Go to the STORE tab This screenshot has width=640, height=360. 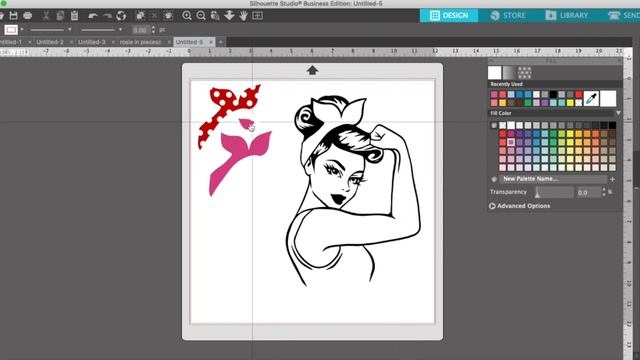508,16
